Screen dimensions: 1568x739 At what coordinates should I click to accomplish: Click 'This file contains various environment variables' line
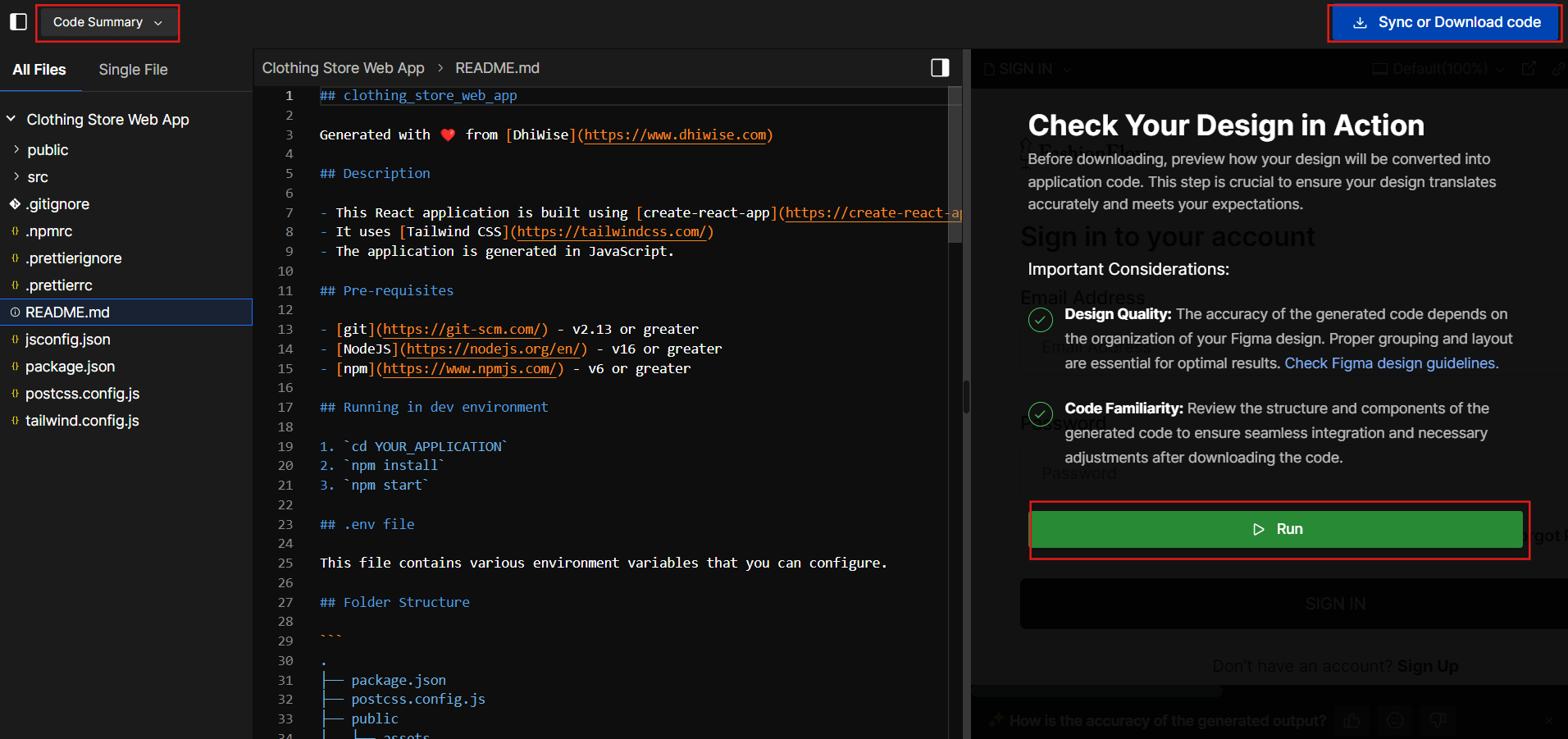[603, 563]
